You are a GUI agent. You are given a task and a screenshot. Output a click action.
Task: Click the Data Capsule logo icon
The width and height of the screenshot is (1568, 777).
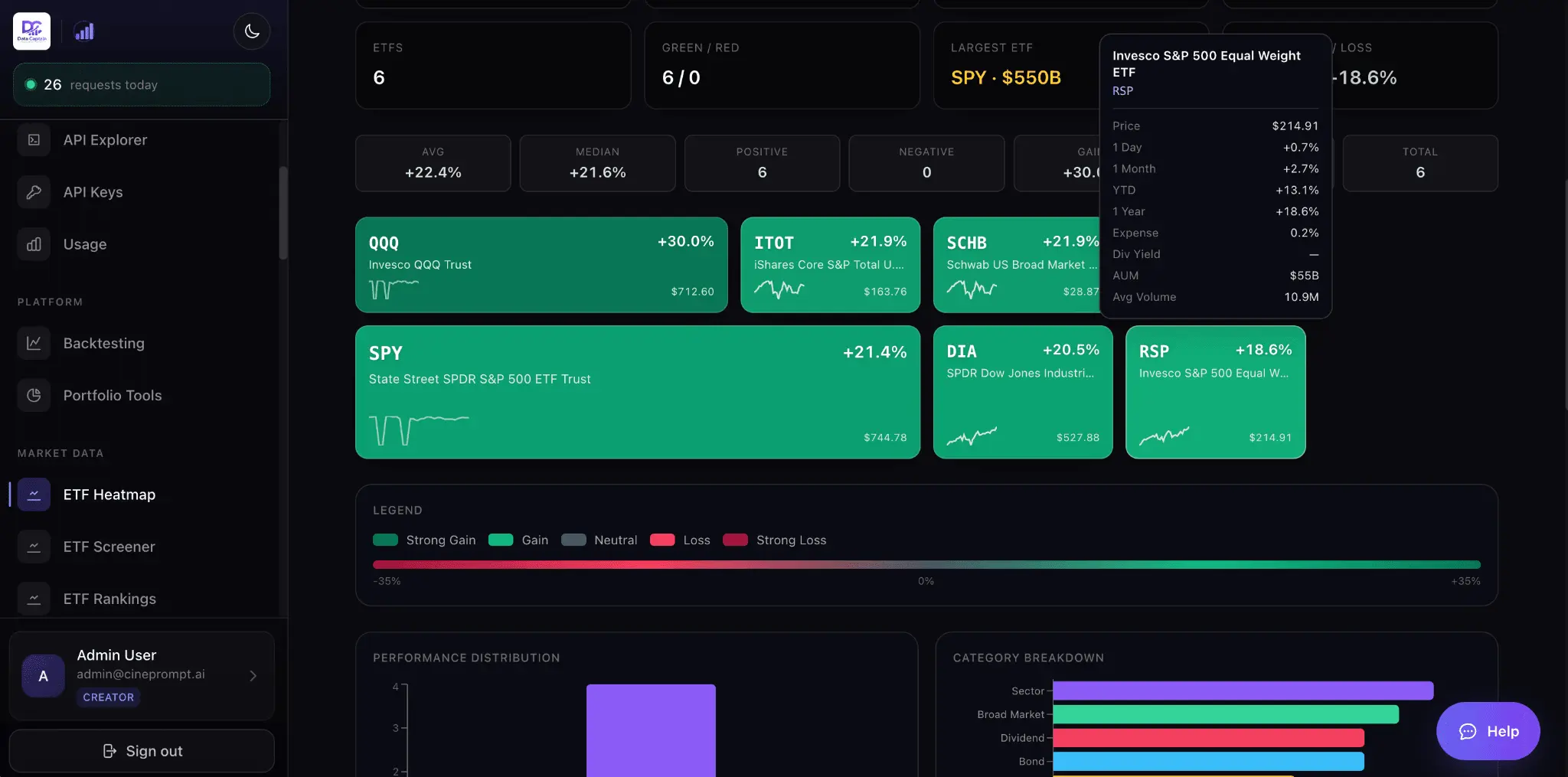[32, 31]
